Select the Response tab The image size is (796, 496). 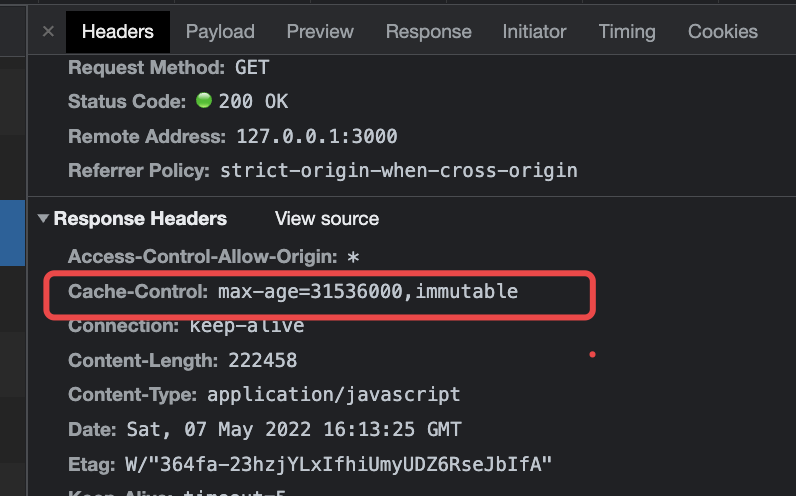pyautogui.click(x=428, y=32)
